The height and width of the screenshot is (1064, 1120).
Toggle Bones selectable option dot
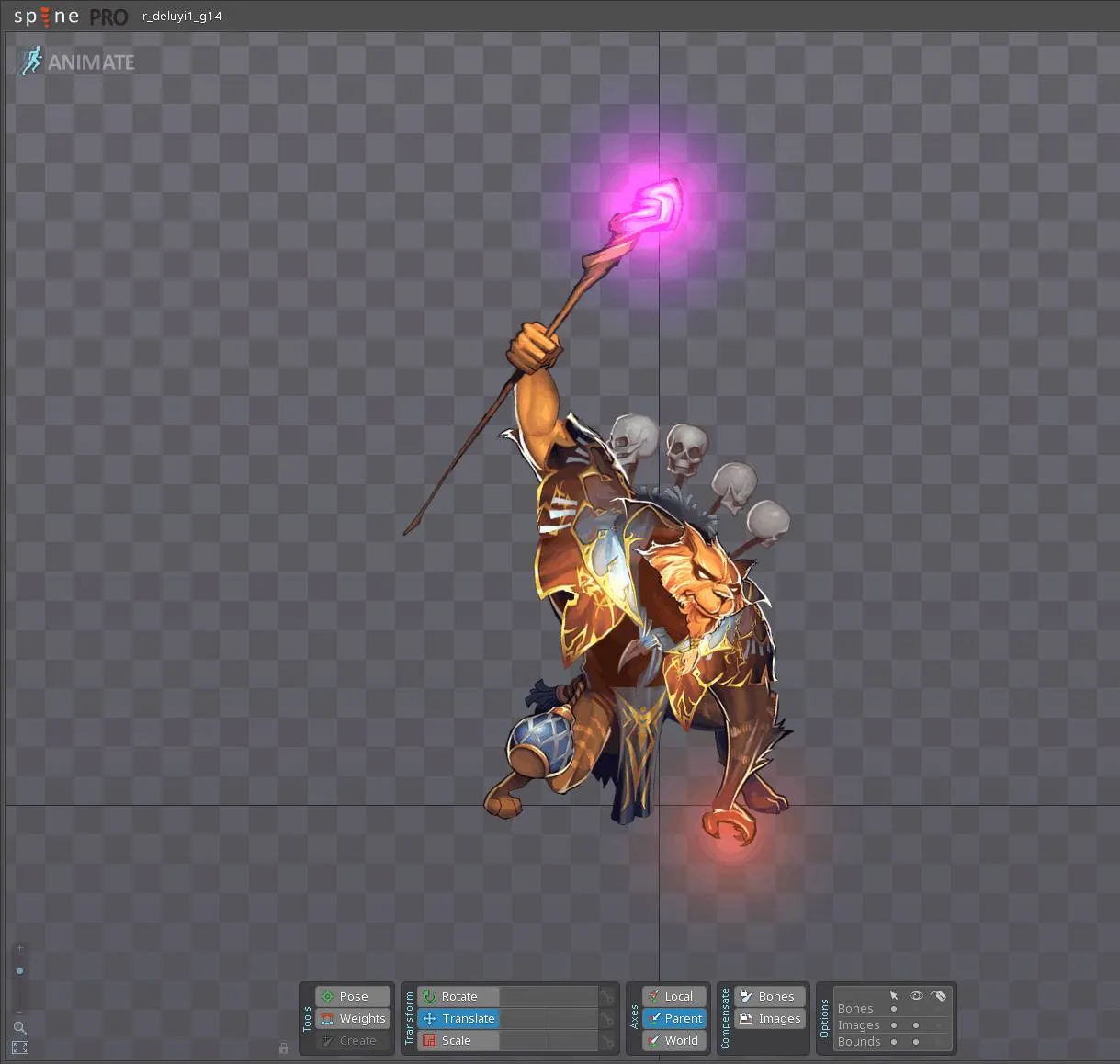[x=894, y=1009]
